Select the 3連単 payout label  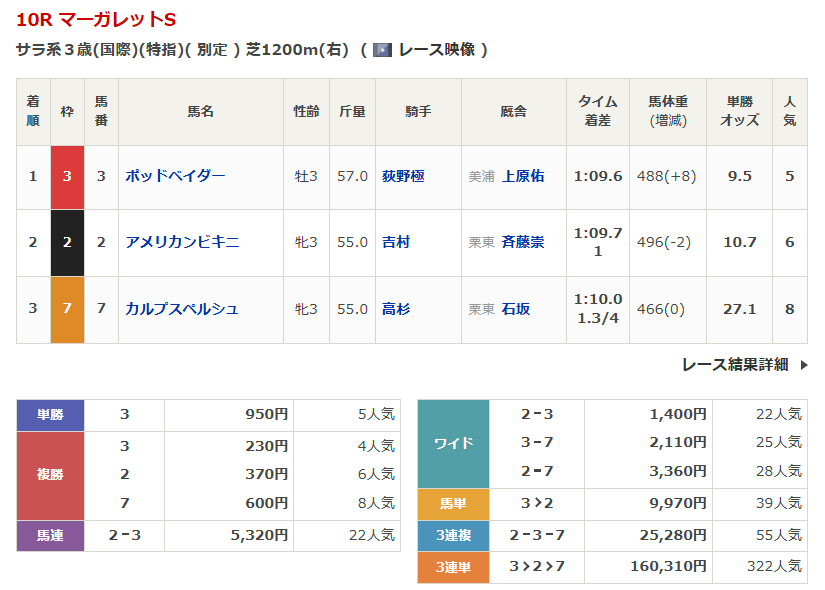click(x=453, y=567)
